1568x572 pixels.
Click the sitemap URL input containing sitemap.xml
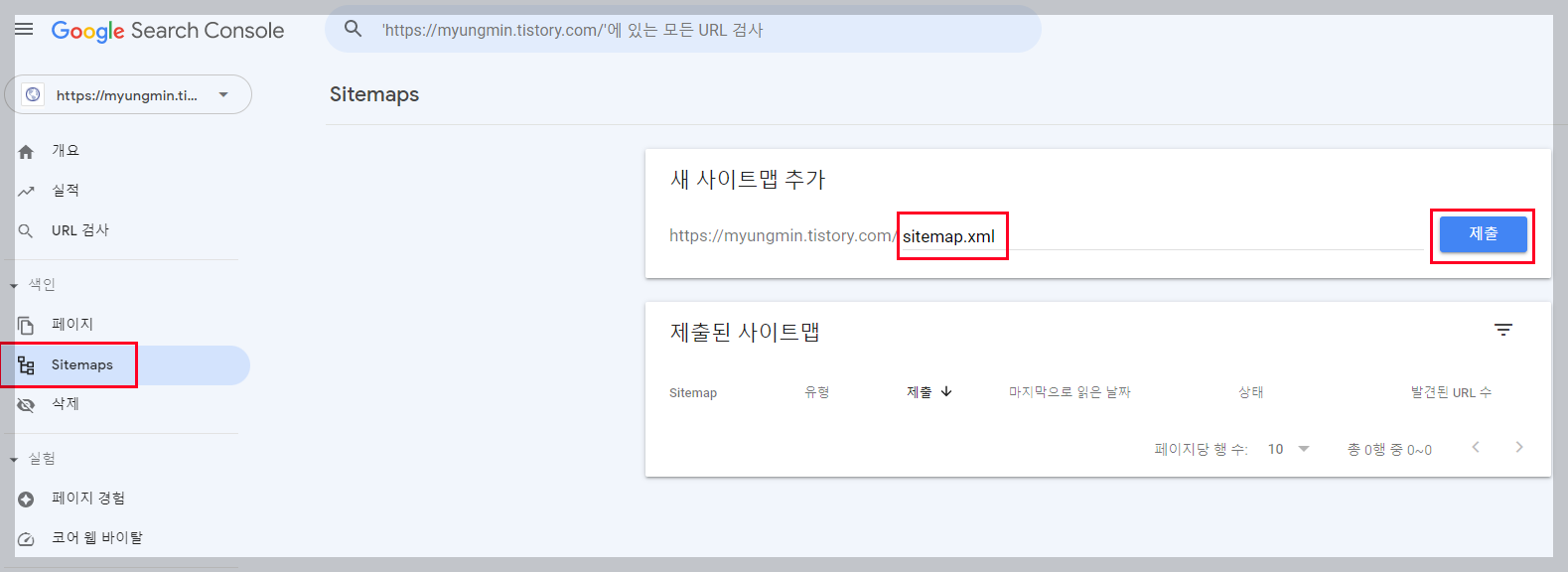[x=1161, y=236]
